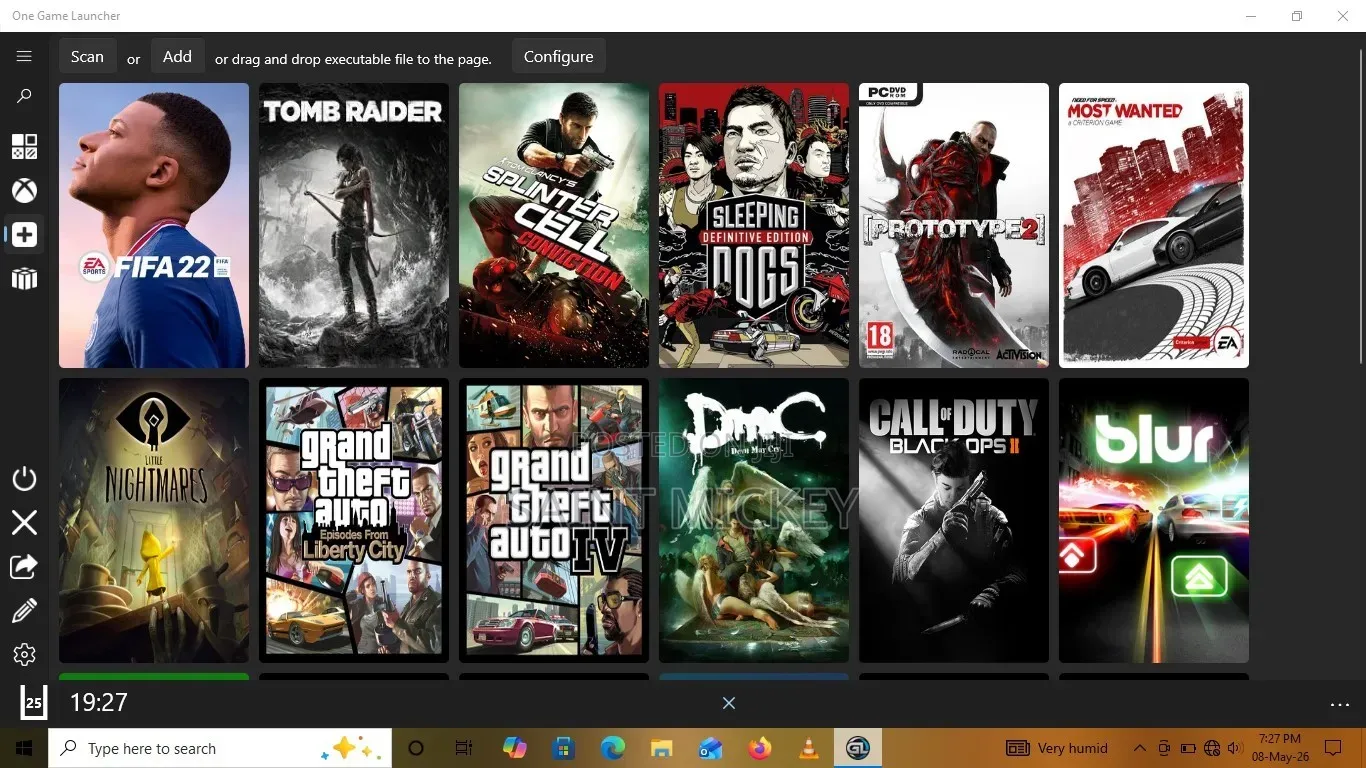Open Cortana circle on the taskbar

416,748
